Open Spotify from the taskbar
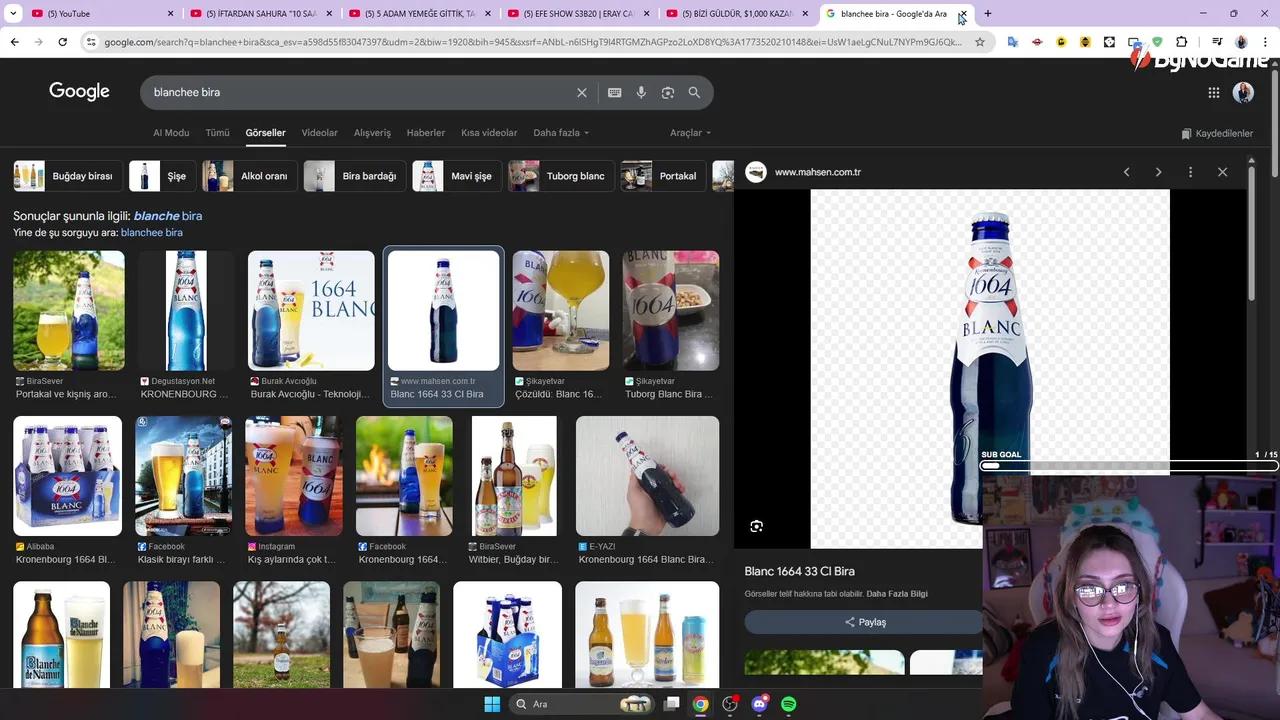 pyautogui.click(x=788, y=704)
